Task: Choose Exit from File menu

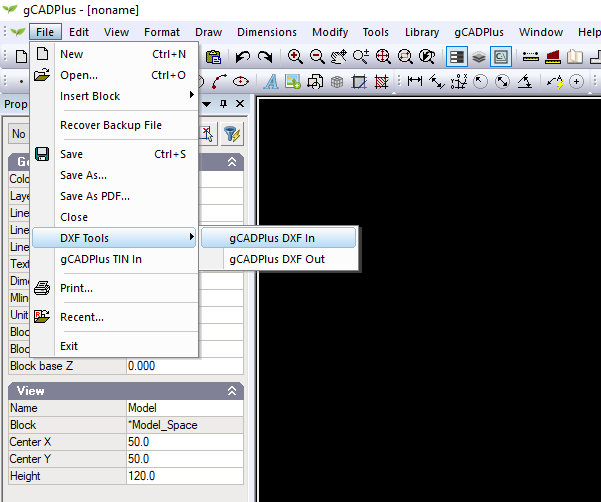Action: tap(114, 346)
